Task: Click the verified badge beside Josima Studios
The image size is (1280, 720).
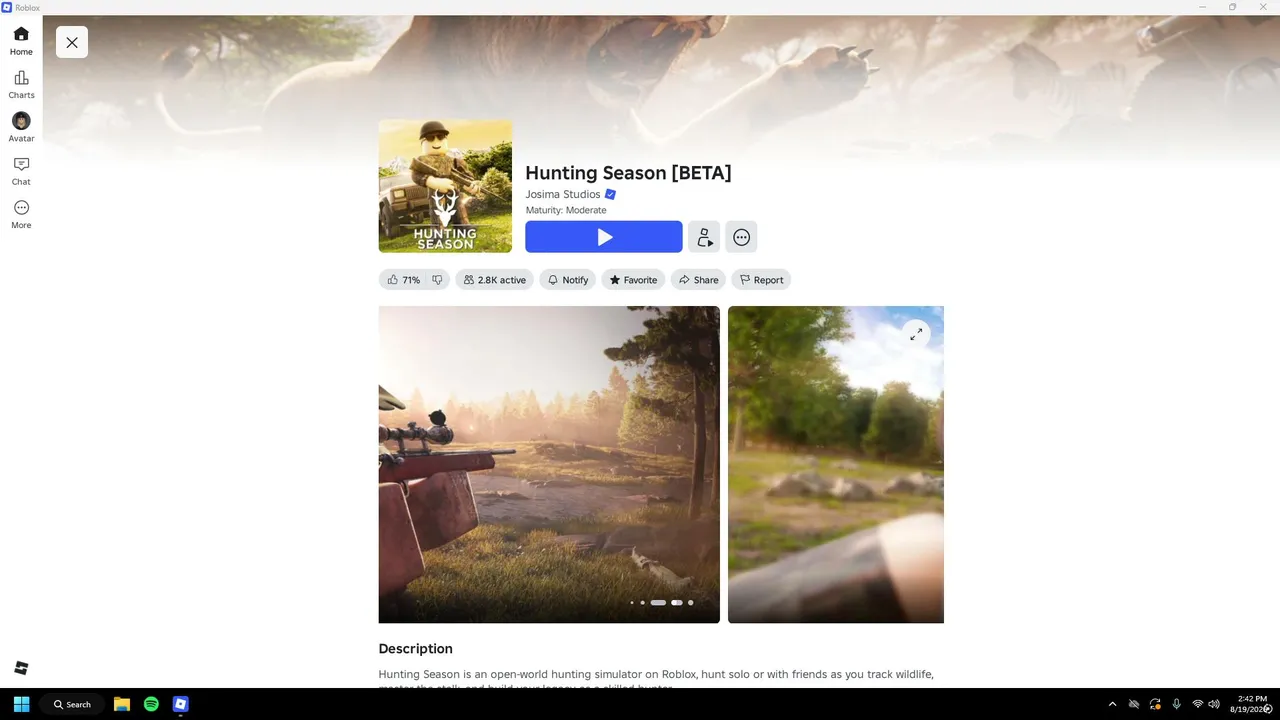Action: [x=610, y=194]
